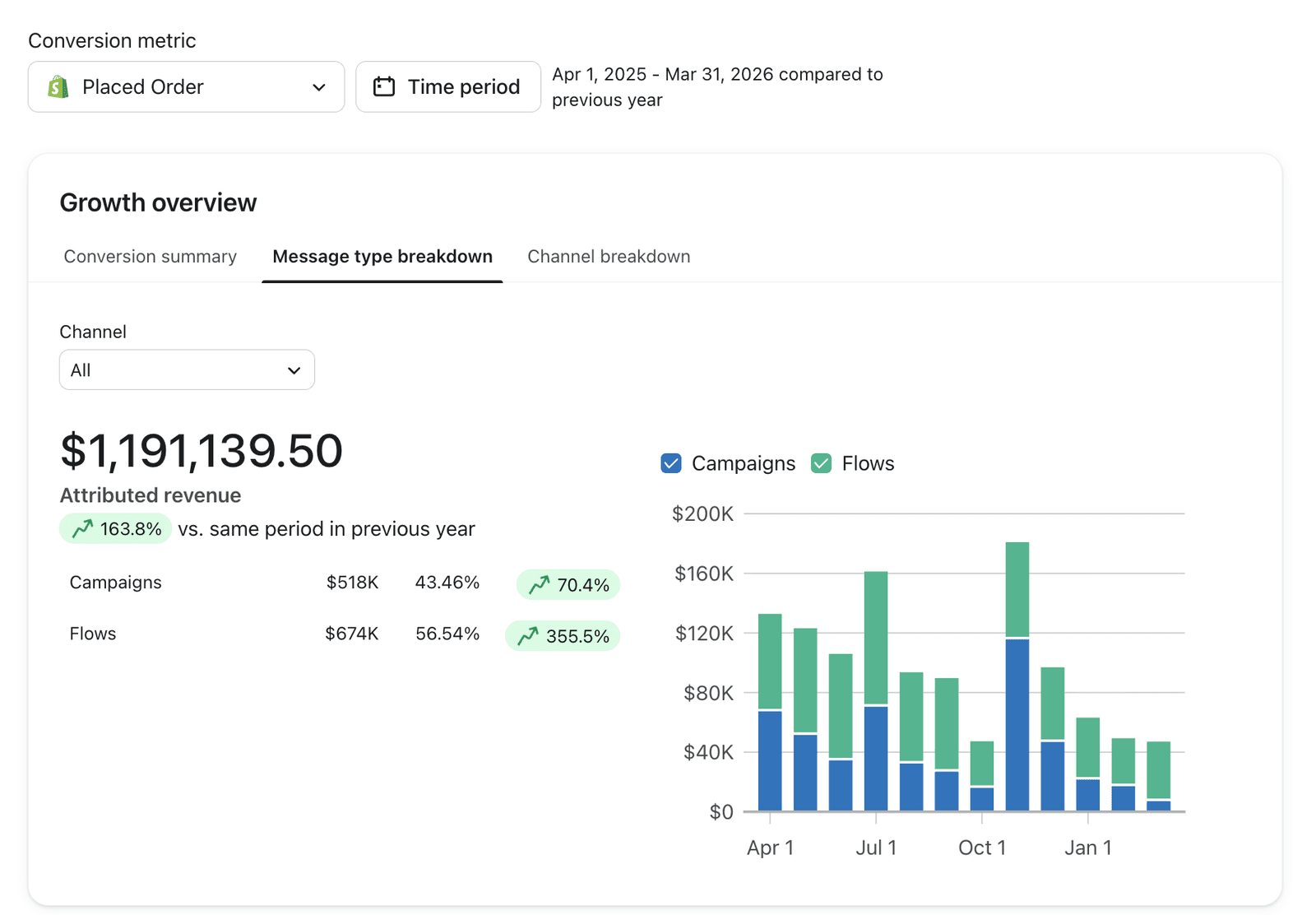Click the Oct 1 axis label

(982, 848)
